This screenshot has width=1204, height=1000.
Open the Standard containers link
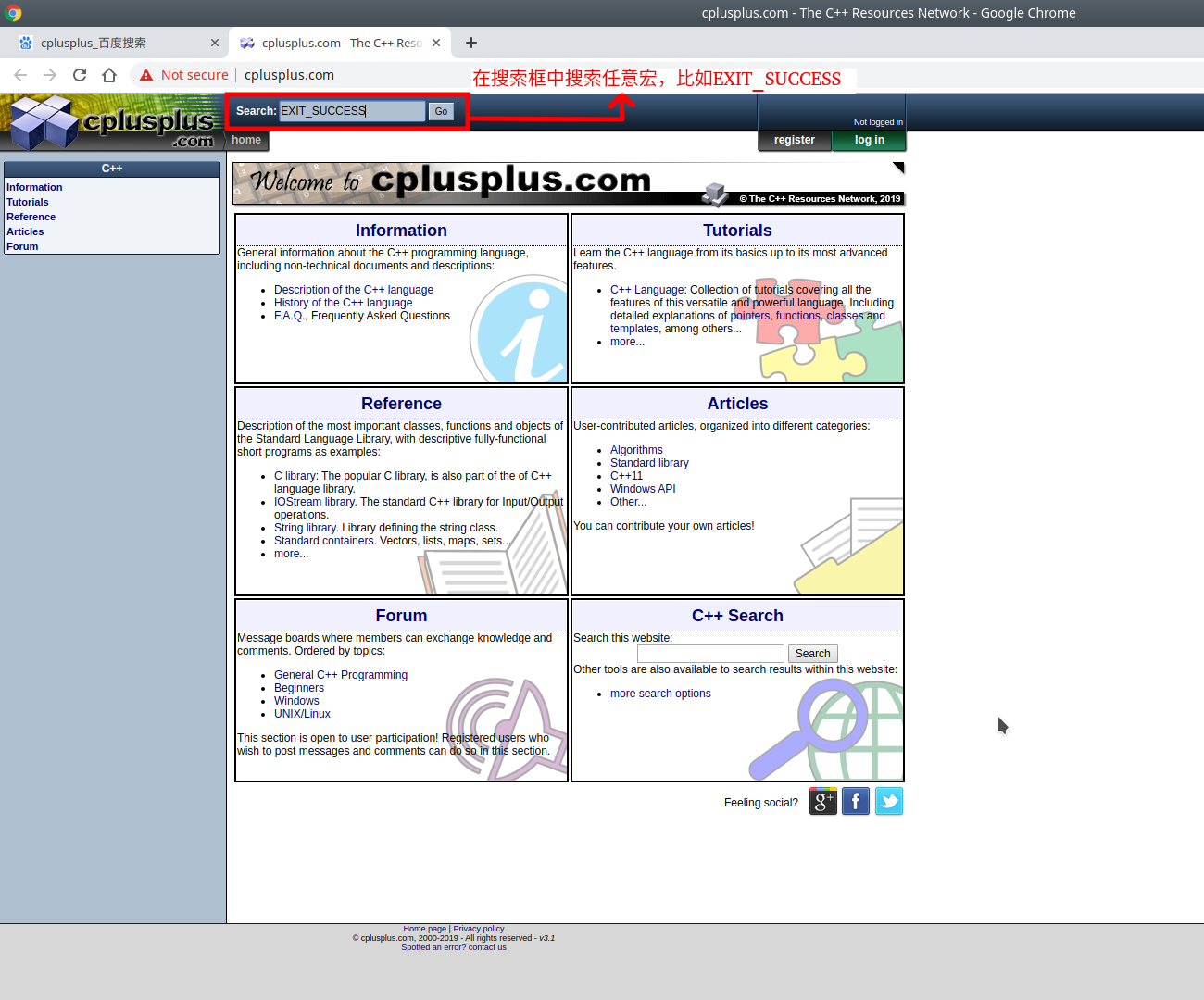[324, 541]
